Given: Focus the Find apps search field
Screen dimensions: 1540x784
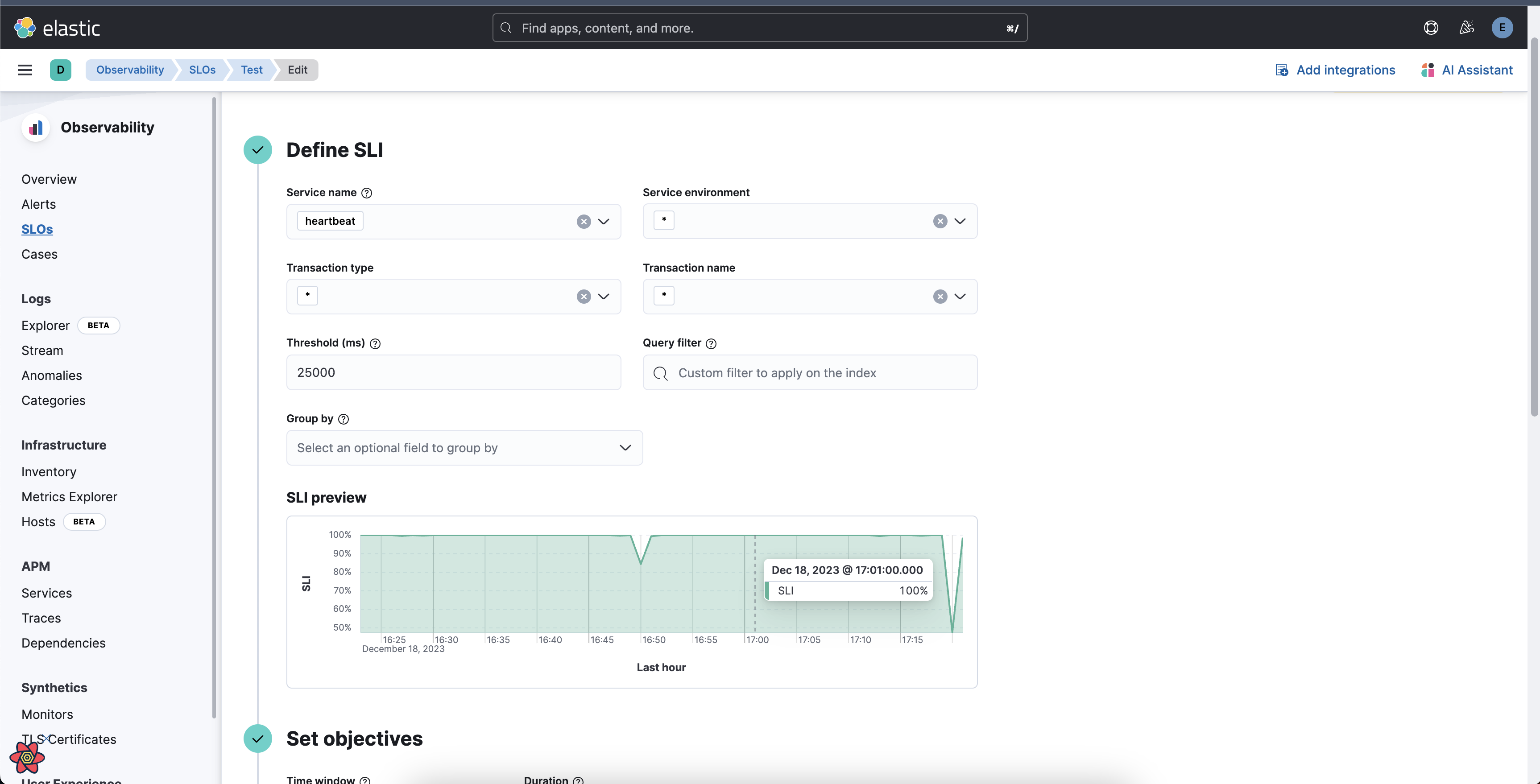Looking at the screenshot, I should tap(759, 28).
